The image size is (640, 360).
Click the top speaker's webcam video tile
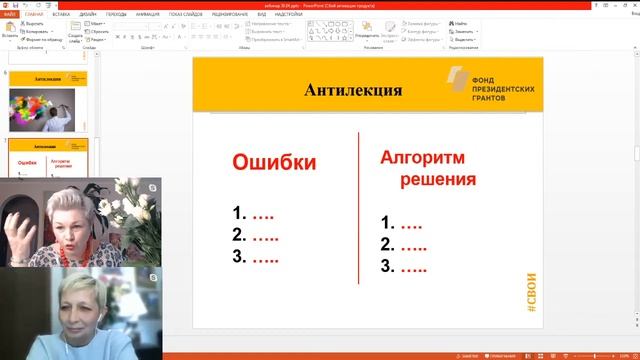click(x=80, y=222)
